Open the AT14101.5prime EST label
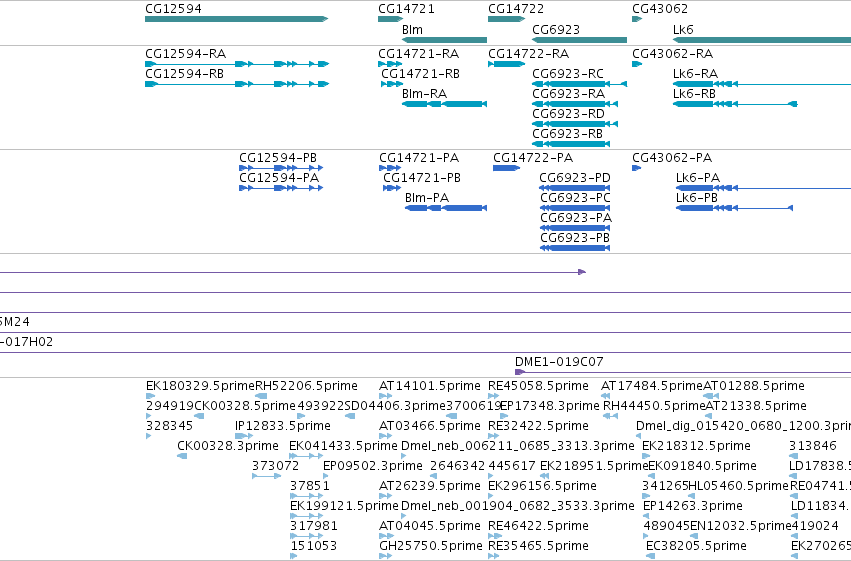 (430, 386)
